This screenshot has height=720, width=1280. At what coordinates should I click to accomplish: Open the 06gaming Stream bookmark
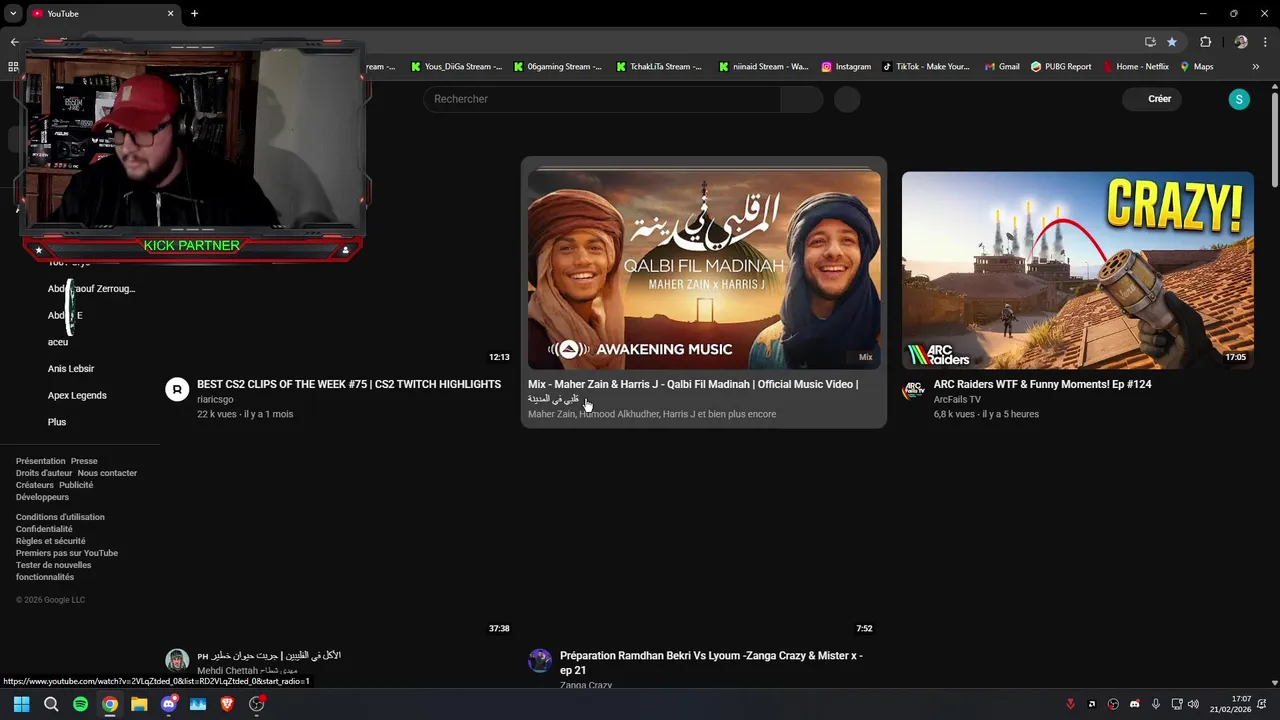click(558, 67)
